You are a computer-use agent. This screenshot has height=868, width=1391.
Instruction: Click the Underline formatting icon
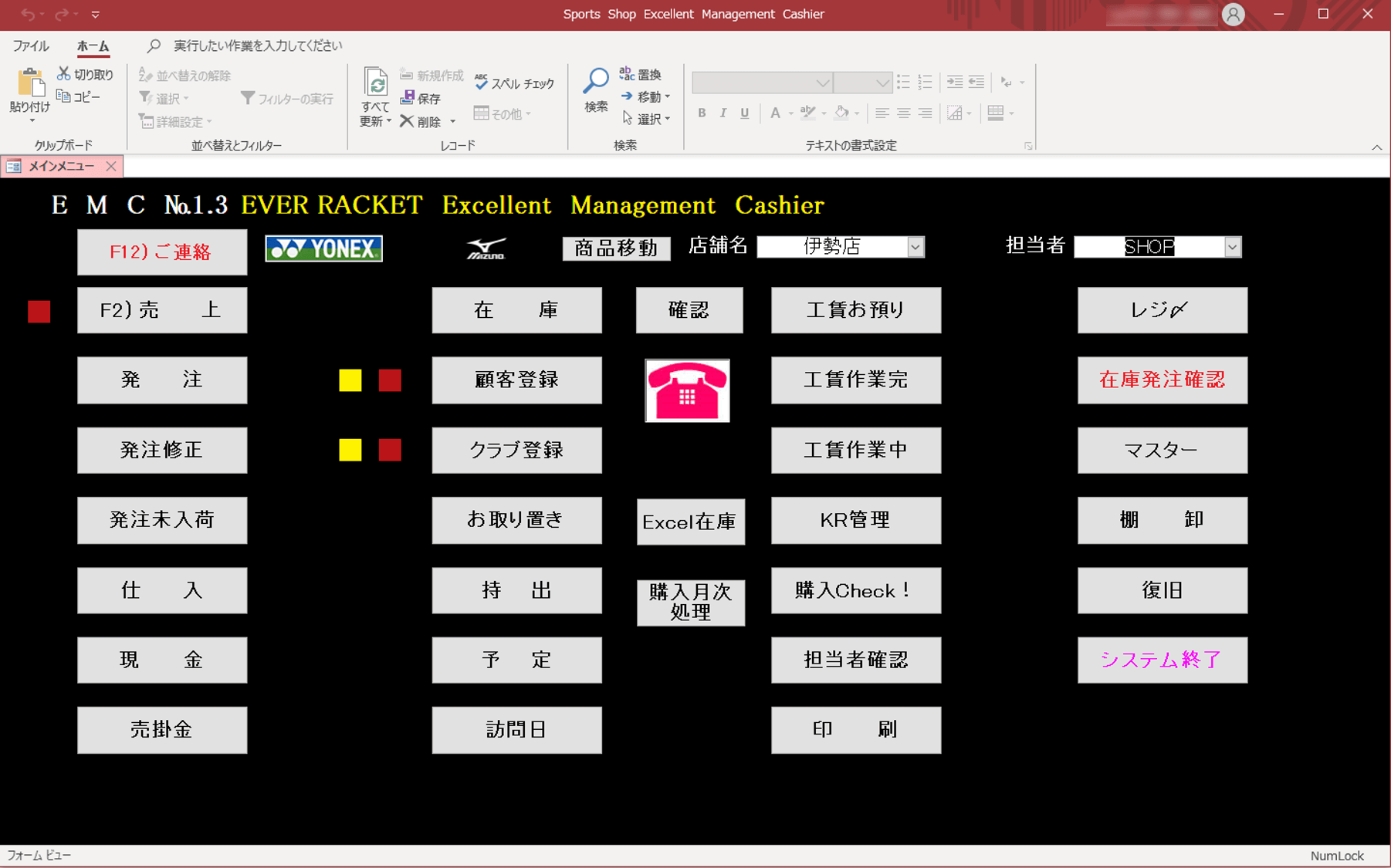[745, 113]
